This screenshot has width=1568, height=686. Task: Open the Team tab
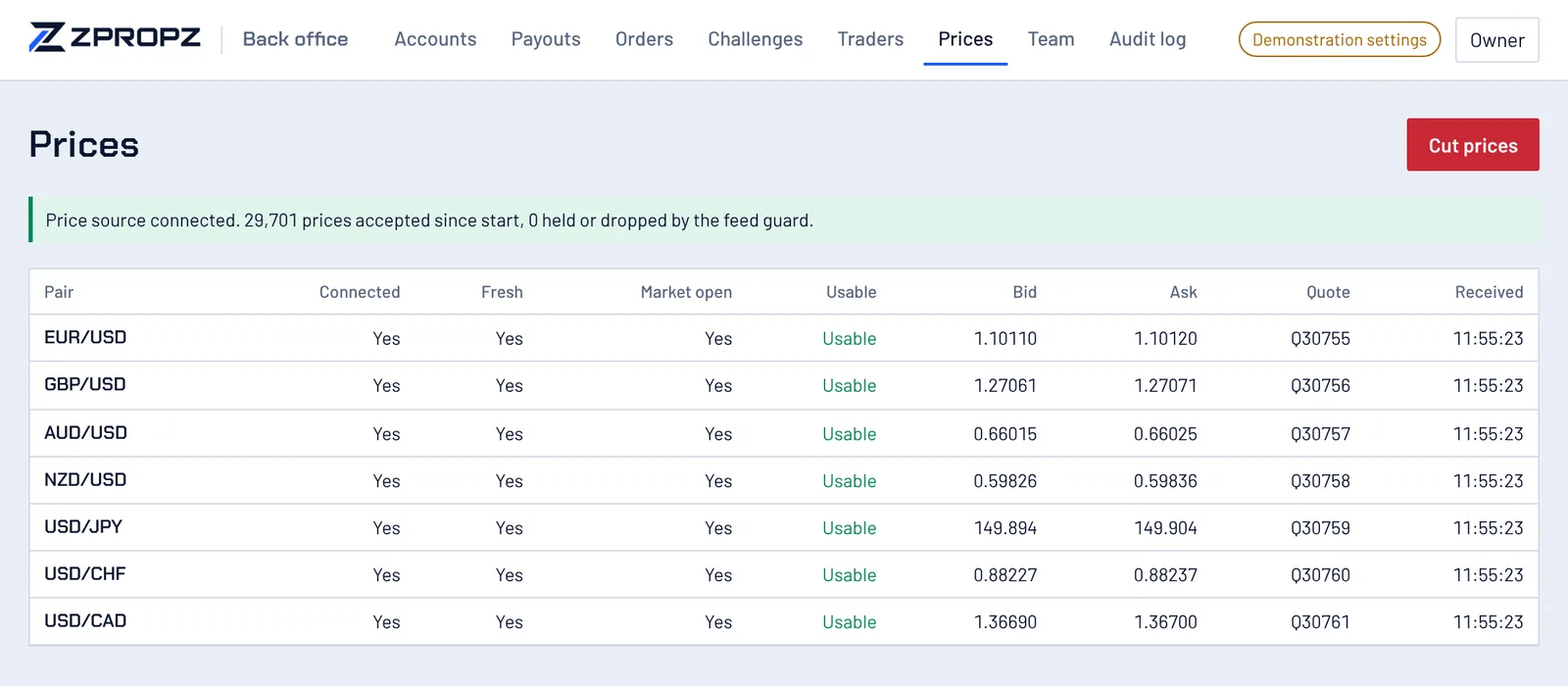pos(1051,39)
